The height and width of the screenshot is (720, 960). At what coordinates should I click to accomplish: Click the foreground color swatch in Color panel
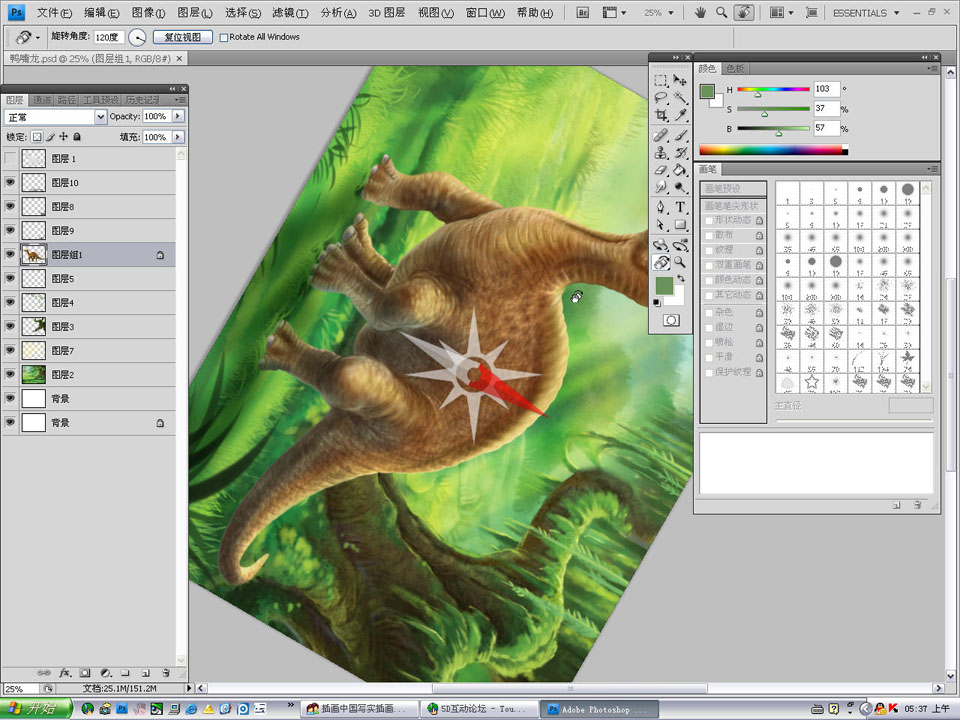point(707,91)
